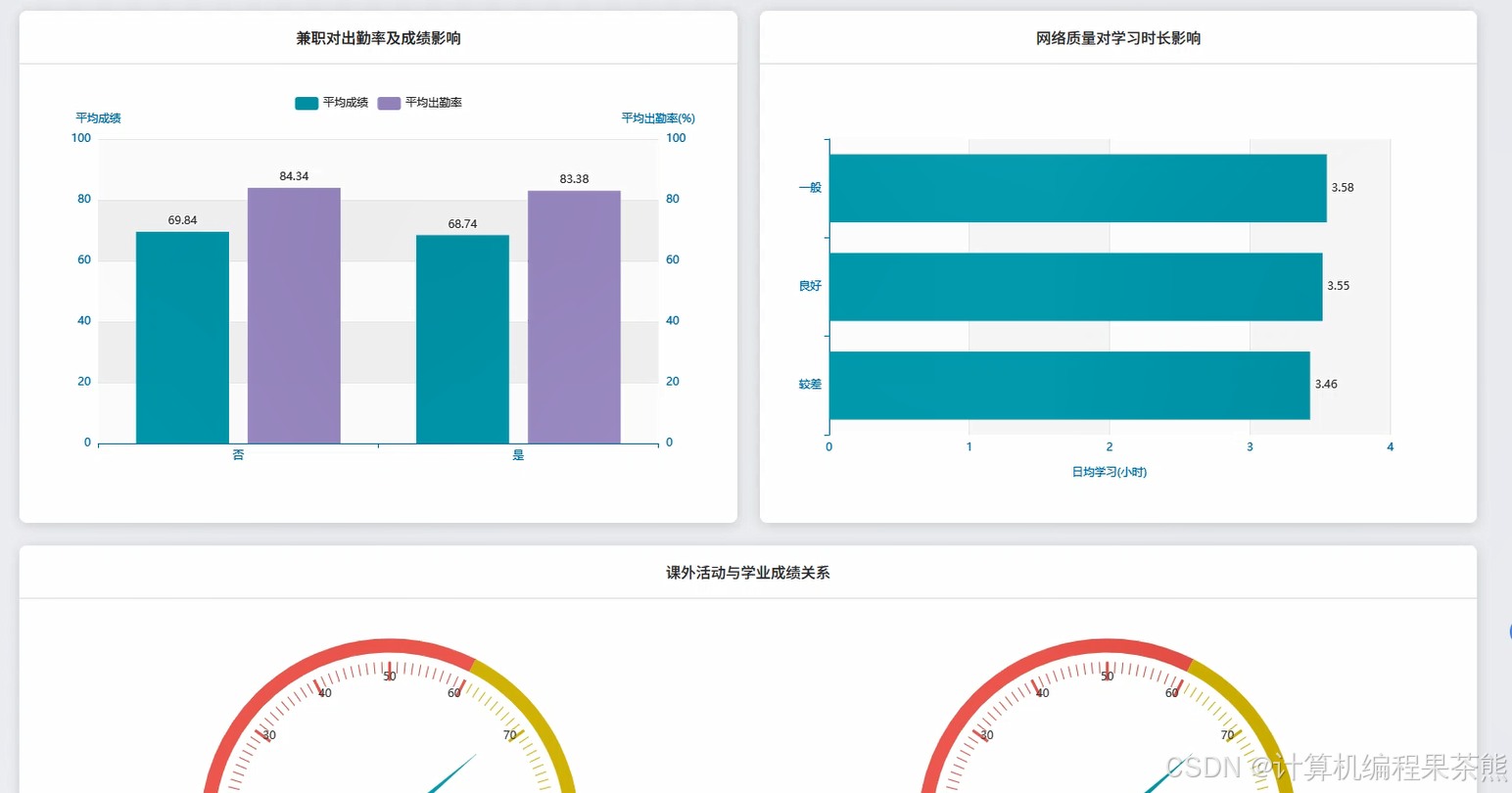Click the teal 平均成绩 legend color swatch
Viewport: 1512px width, 793px height.
(307, 103)
